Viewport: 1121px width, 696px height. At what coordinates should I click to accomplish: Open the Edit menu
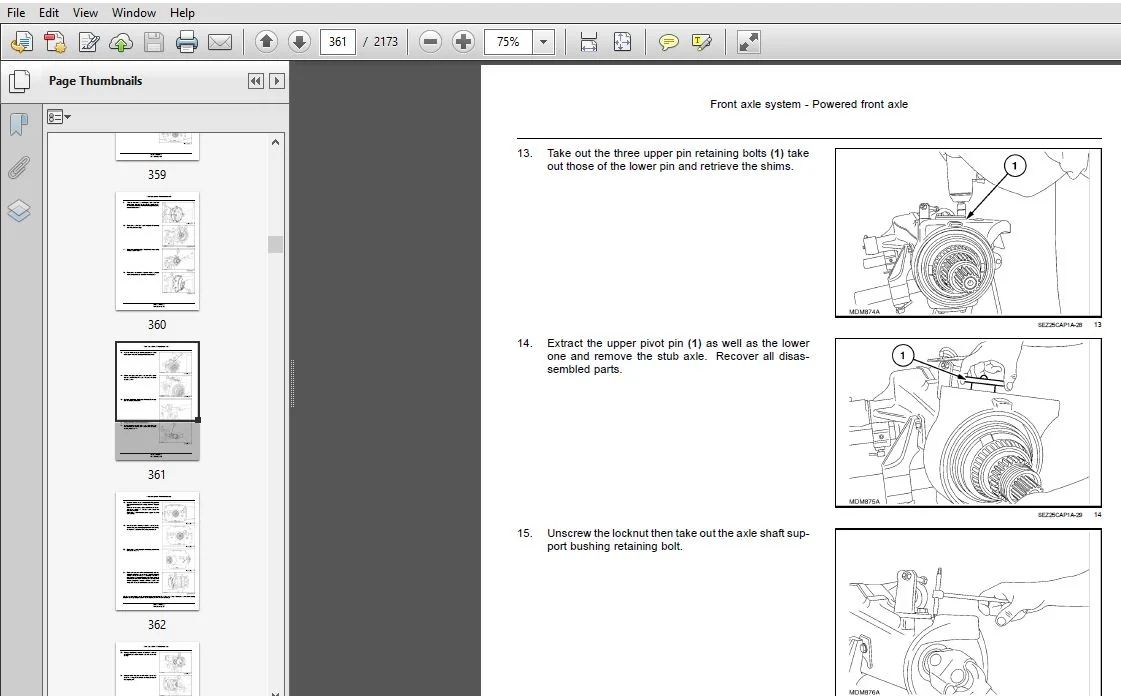49,12
